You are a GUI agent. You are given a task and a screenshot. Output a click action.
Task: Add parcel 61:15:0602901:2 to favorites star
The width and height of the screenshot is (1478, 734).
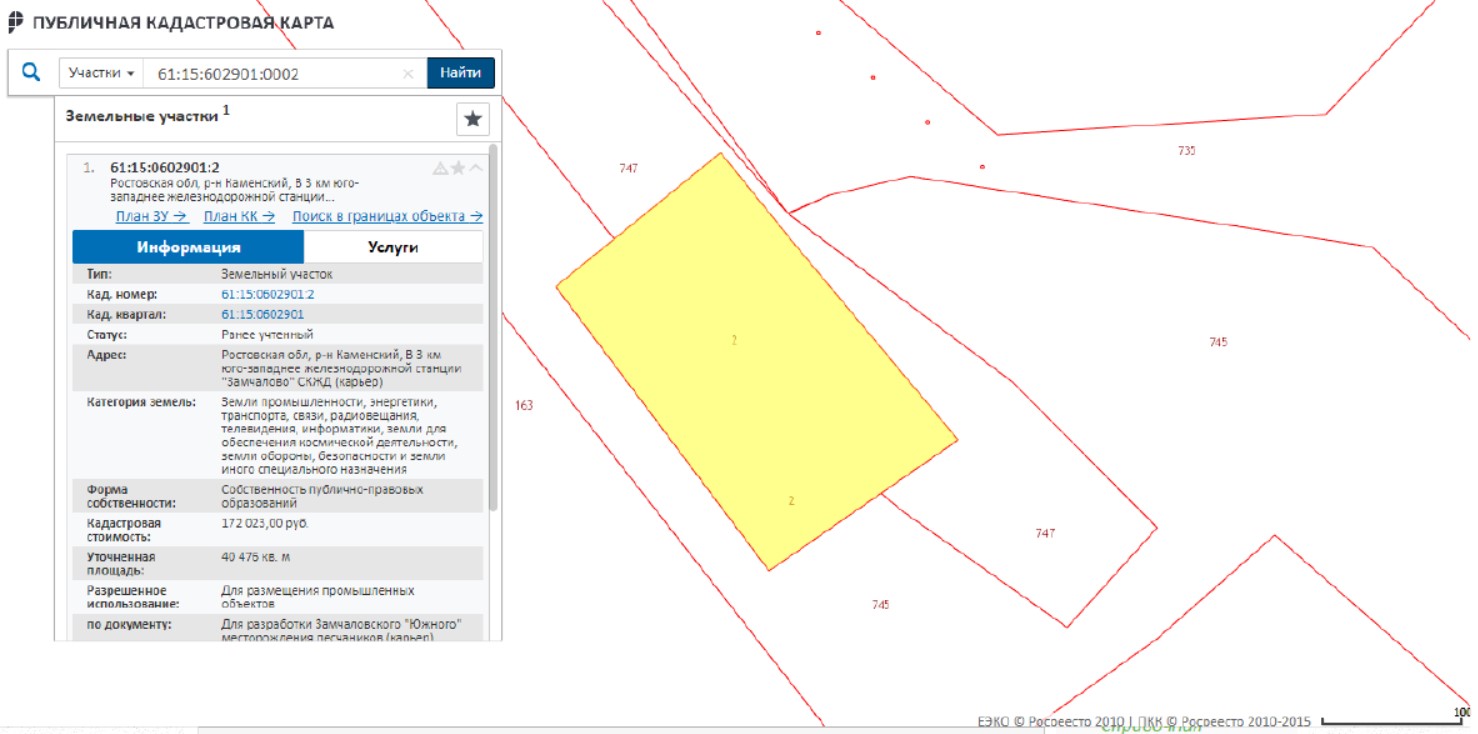click(458, 168)
